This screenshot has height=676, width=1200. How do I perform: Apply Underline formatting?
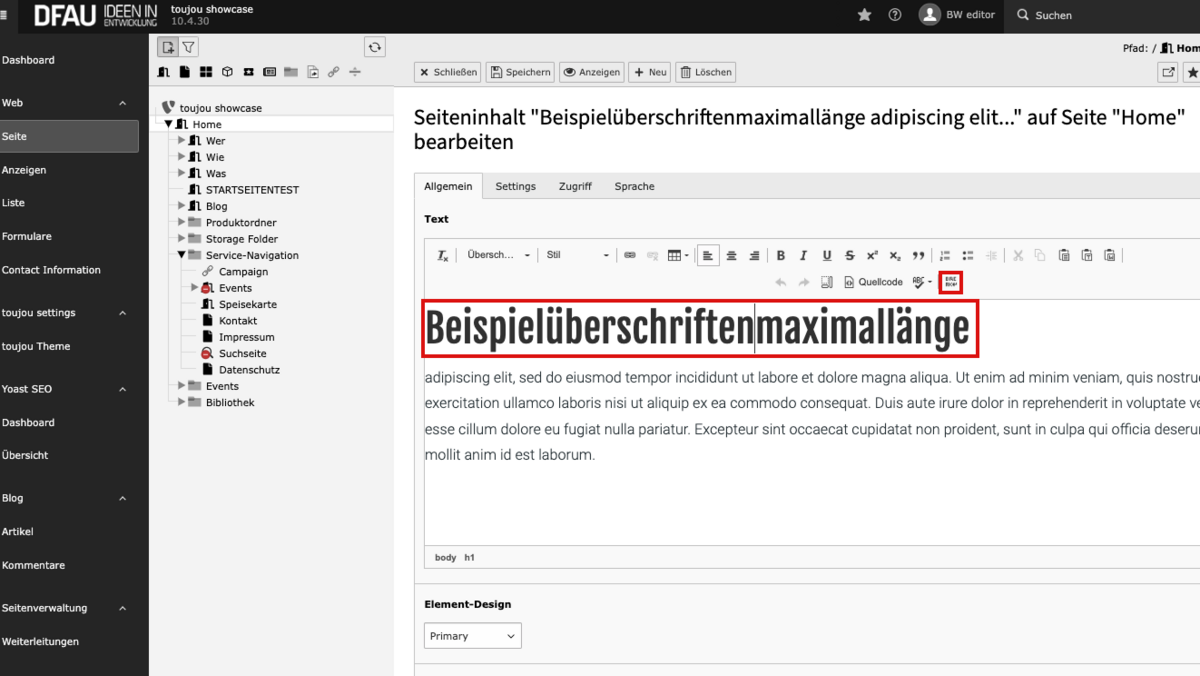827,255
